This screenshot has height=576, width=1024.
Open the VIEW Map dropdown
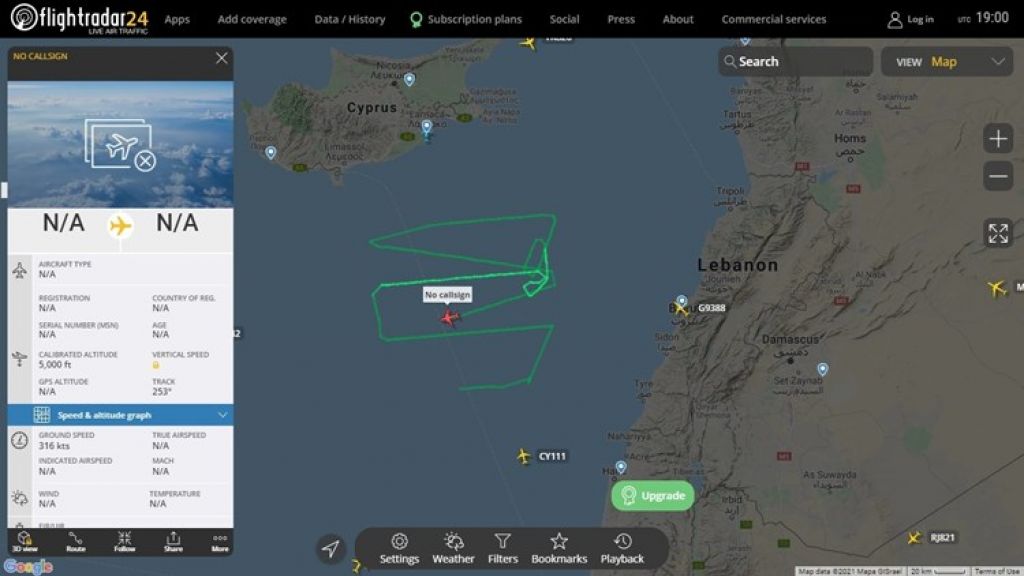coord(947,62)
